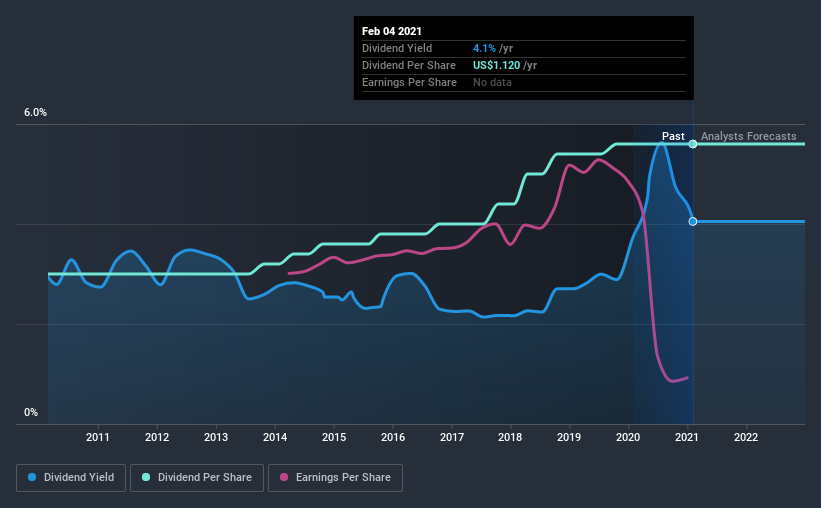This screenshot has height=508, width=821.
Task: Toggle the Earnings Per Share legend button
Action: (x=335, y=478)
